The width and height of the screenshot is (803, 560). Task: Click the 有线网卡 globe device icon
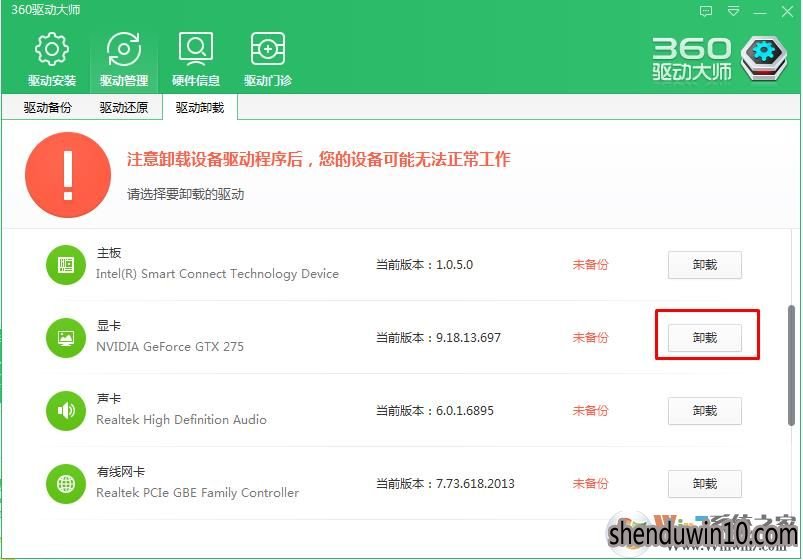(x=66, y=484)
